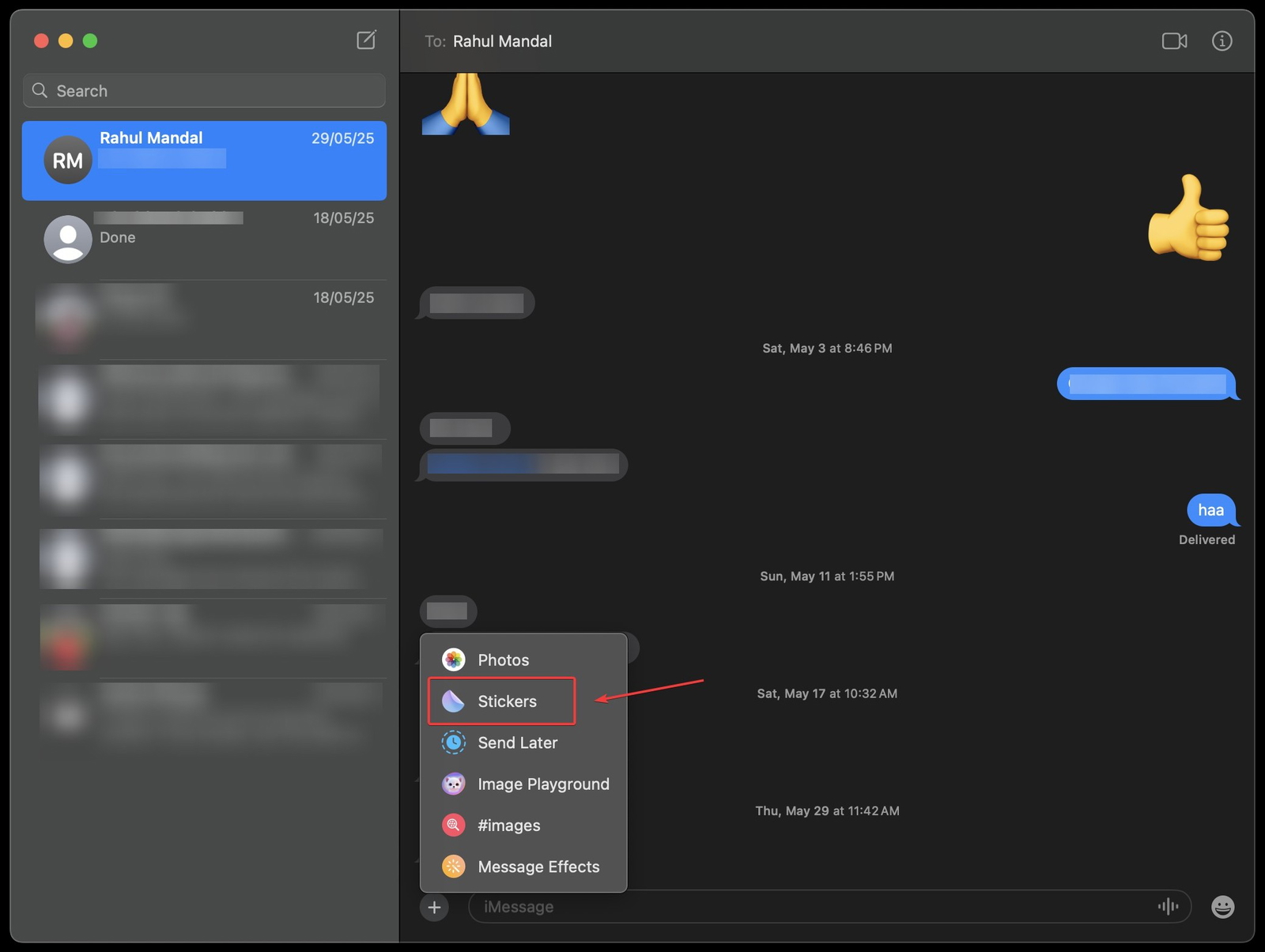Viewport: 1265px width, 952px height.
Task: Click the Send Later clock icon
Action: point(453,742)
